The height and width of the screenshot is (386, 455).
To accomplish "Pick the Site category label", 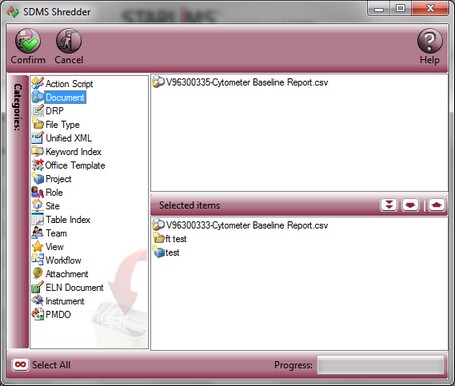I will coord(52,206).
